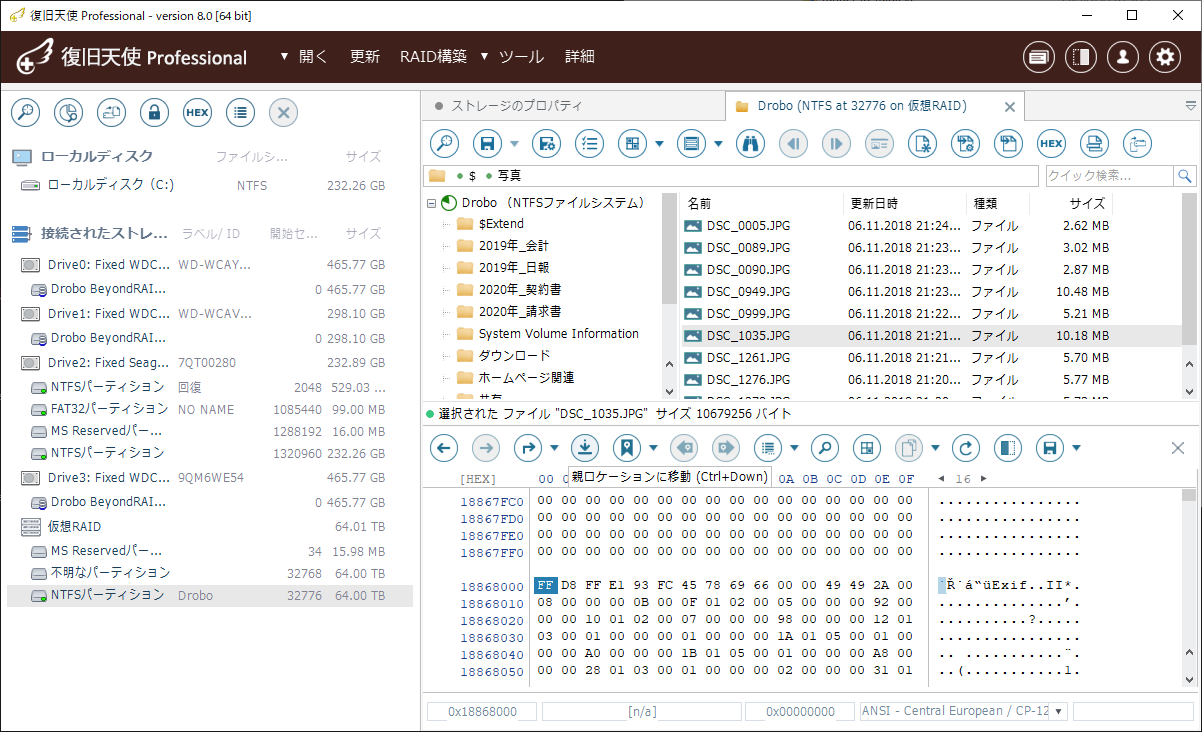This screenshot has width=1202, height=732.
Task: Open settings gear icon in header
Action: tap(1165, 57)
